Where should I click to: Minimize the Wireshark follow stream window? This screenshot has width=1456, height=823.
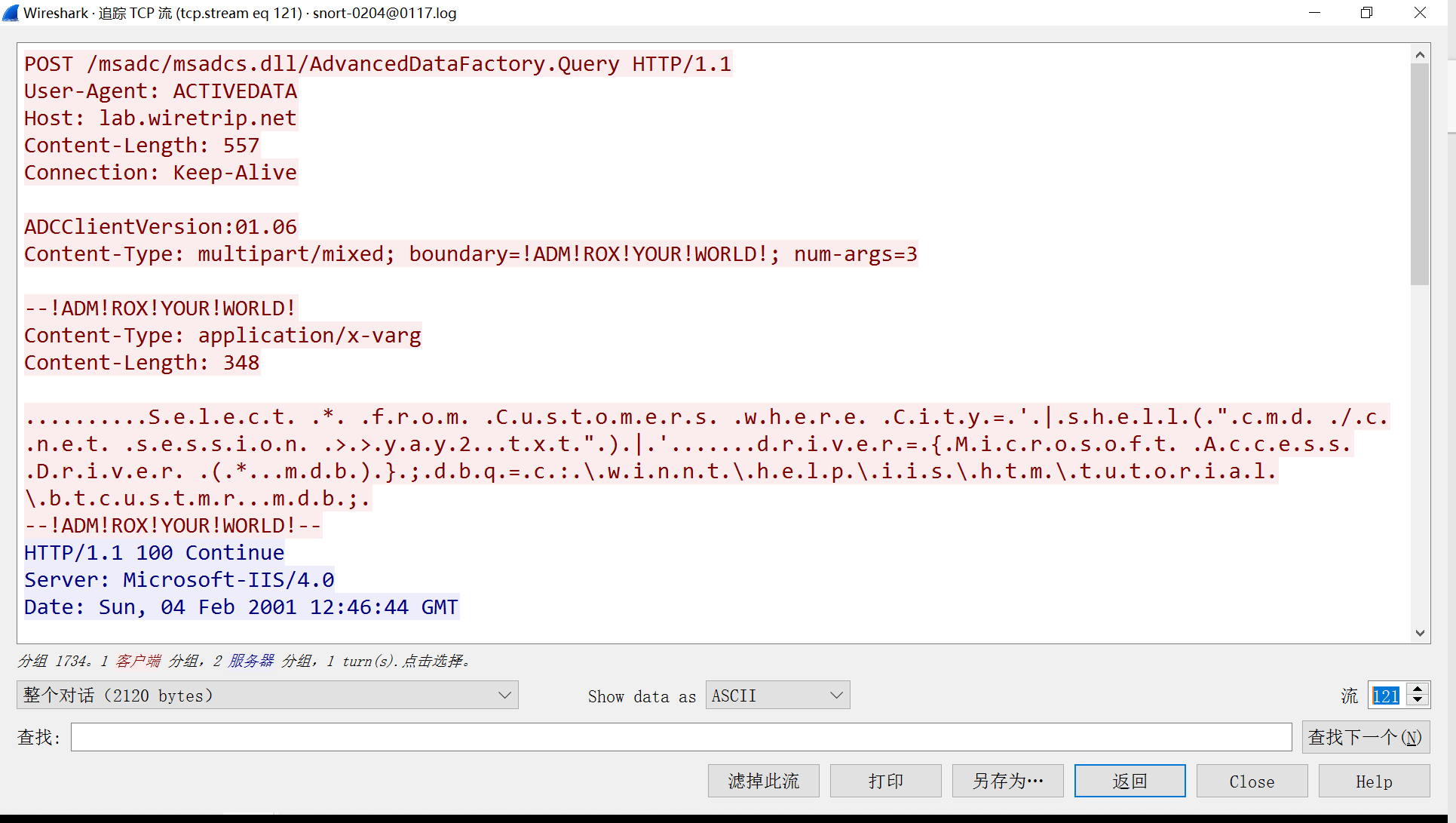[x=1314, y=13]
